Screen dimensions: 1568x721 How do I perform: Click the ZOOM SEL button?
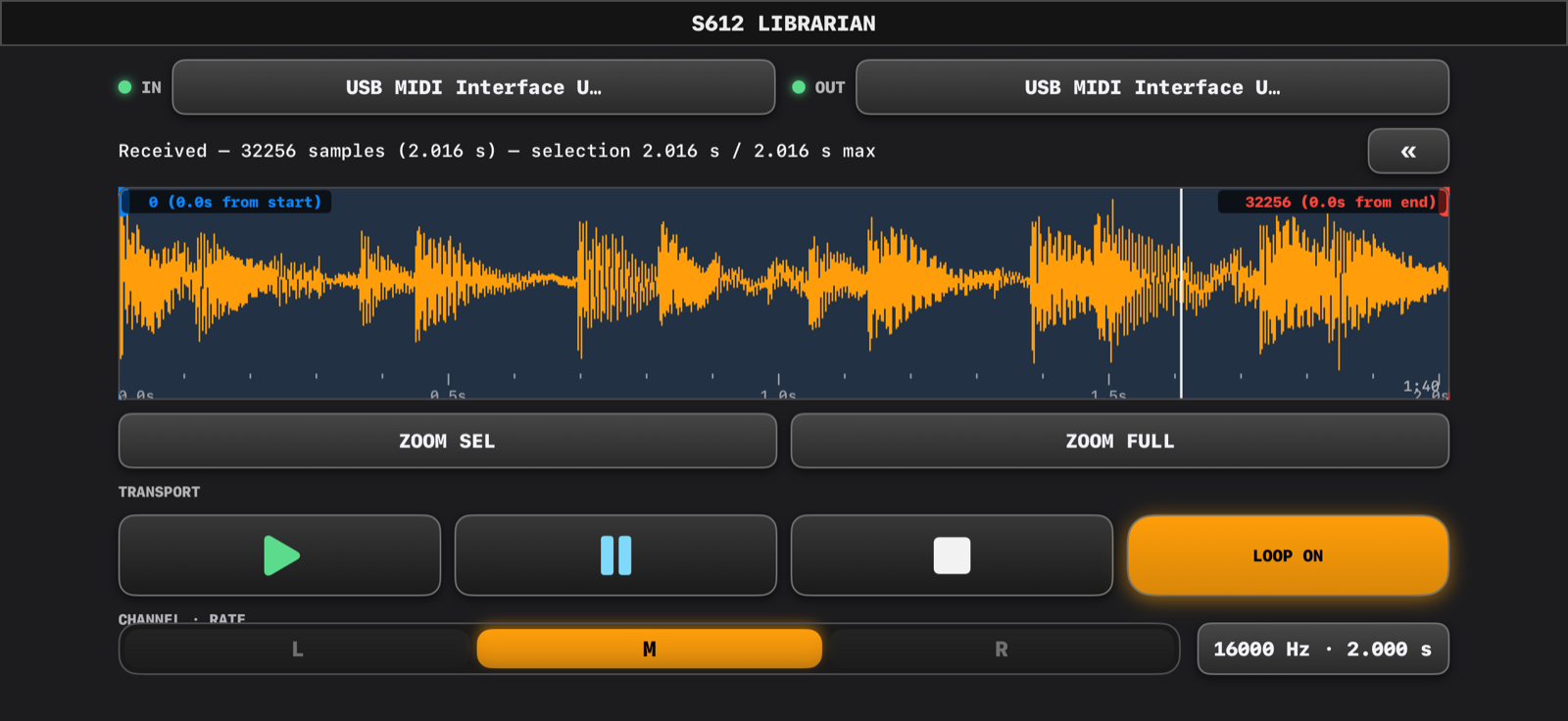447,441
